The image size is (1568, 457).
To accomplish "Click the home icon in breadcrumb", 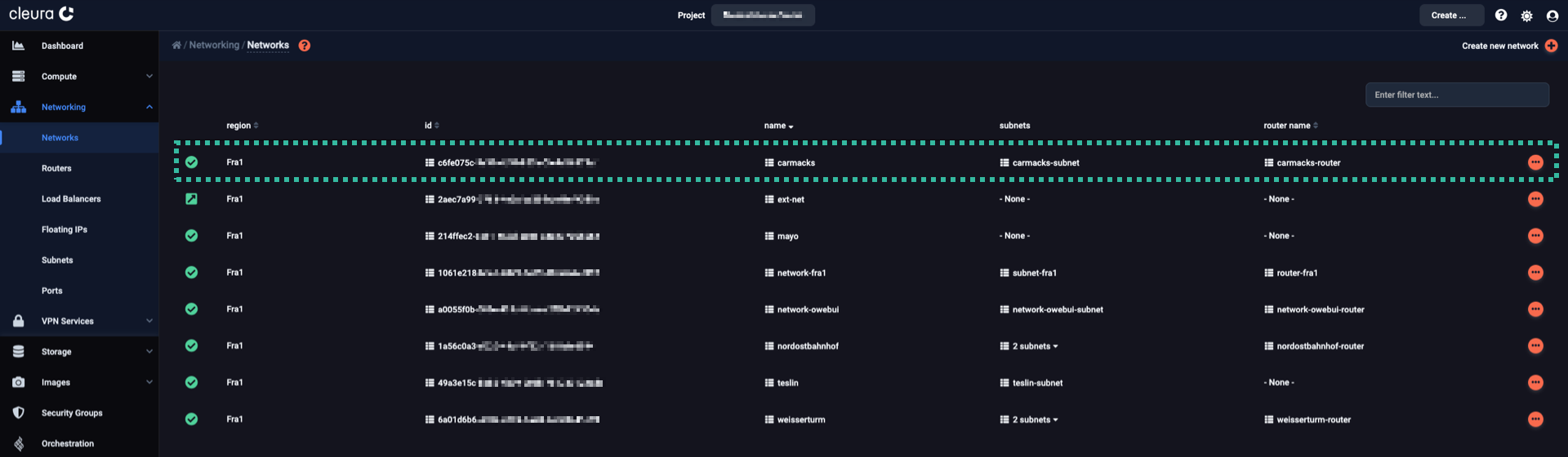I will point(176,46).
